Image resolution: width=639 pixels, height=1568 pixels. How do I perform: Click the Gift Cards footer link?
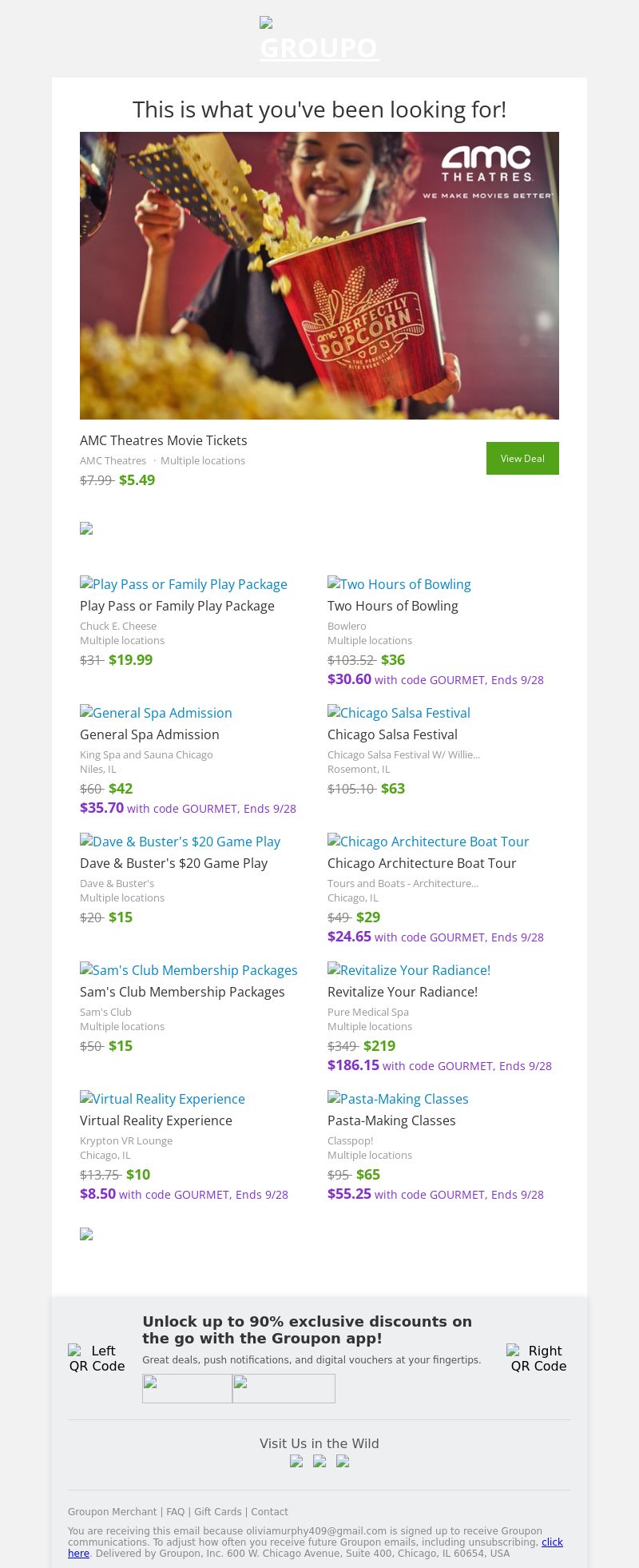(x=218, y=1511)
